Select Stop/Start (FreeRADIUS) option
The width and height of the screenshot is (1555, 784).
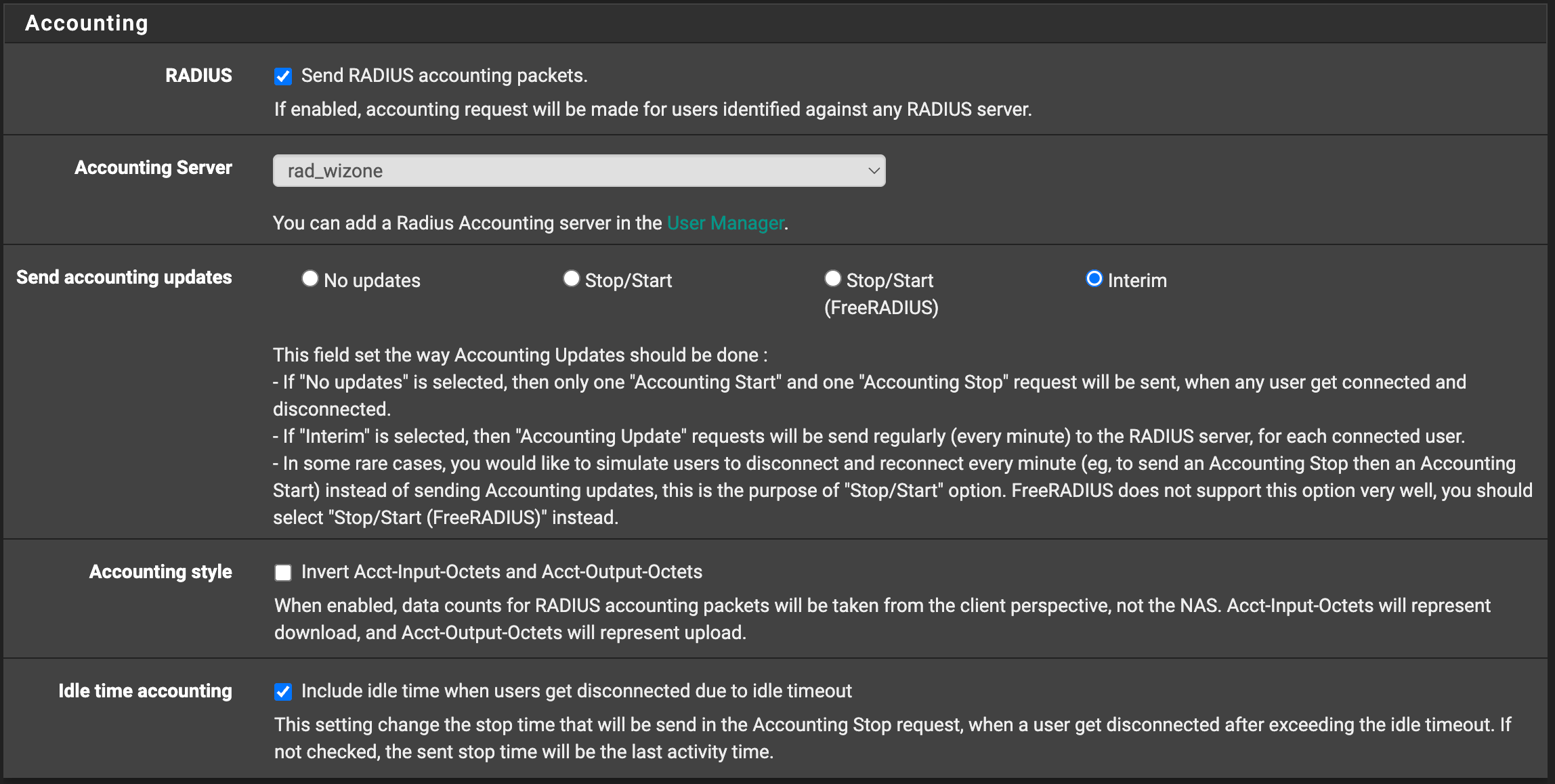tap(833, 278)
